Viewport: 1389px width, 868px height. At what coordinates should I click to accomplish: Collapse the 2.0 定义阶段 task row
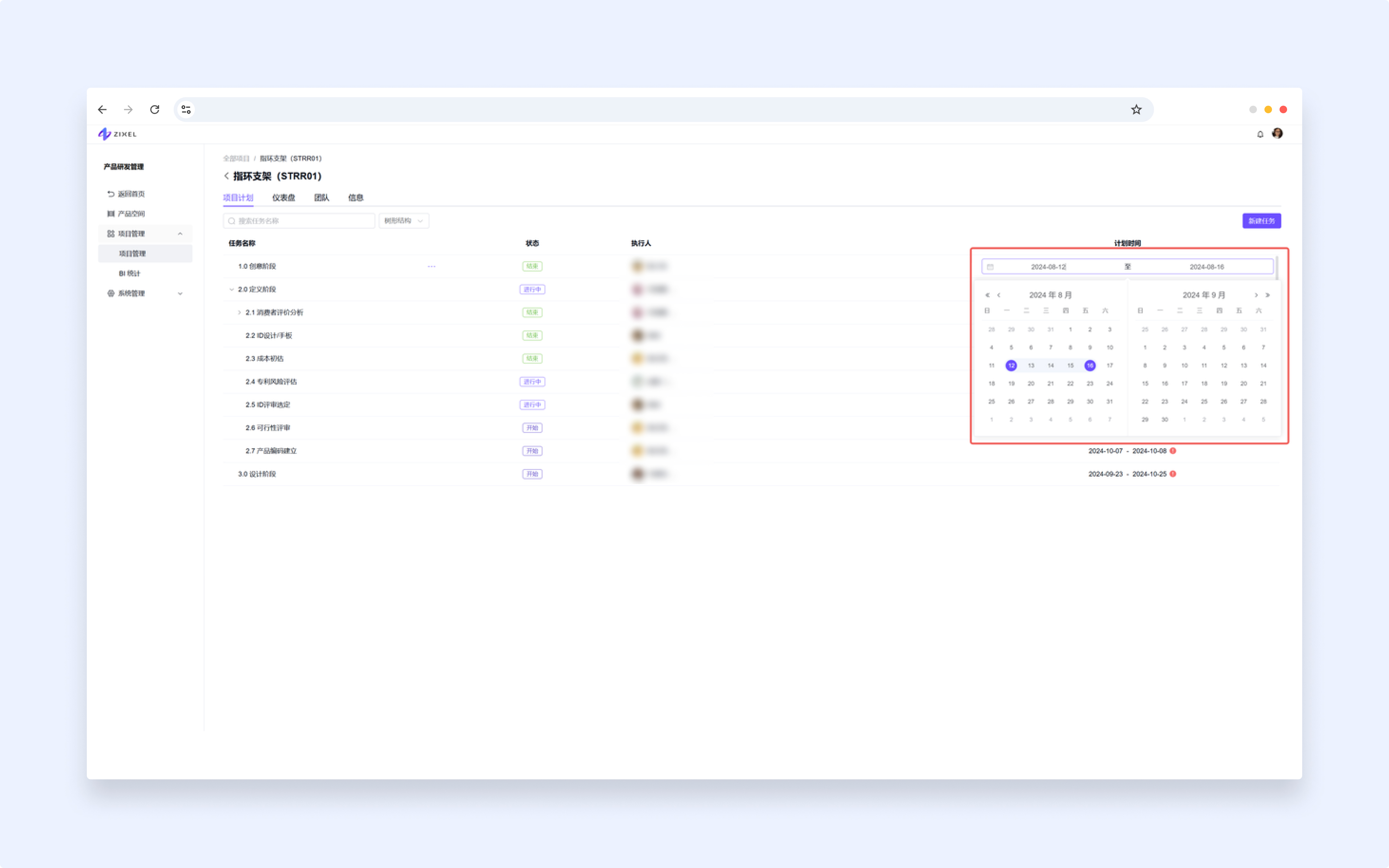coord(231,289)
